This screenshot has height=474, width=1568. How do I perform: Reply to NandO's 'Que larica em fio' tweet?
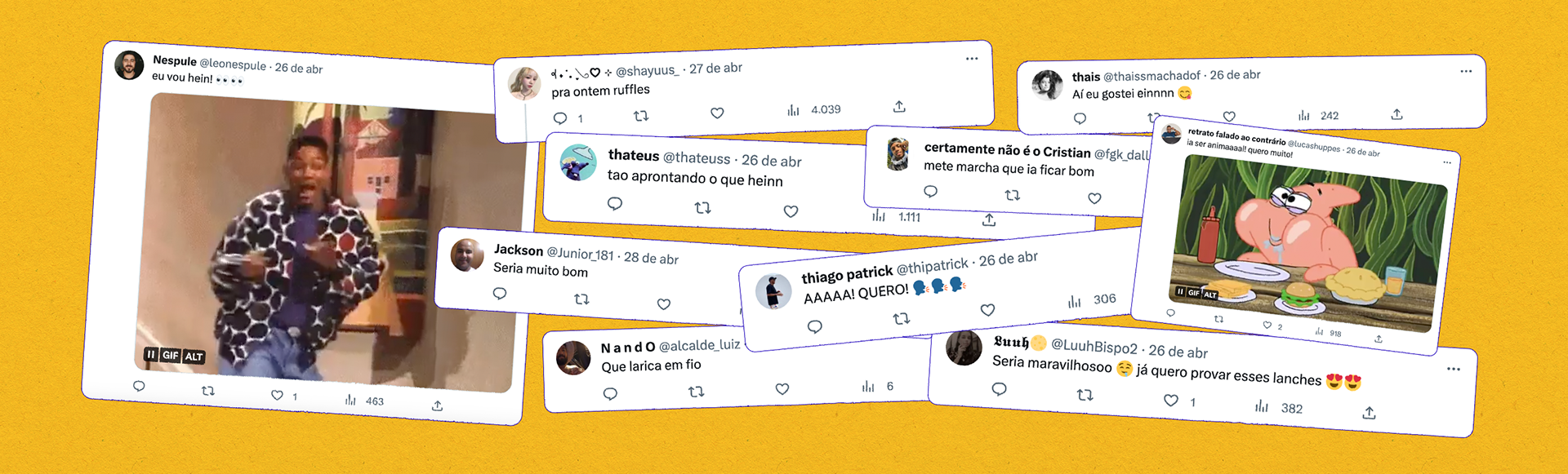click(610, 394)
